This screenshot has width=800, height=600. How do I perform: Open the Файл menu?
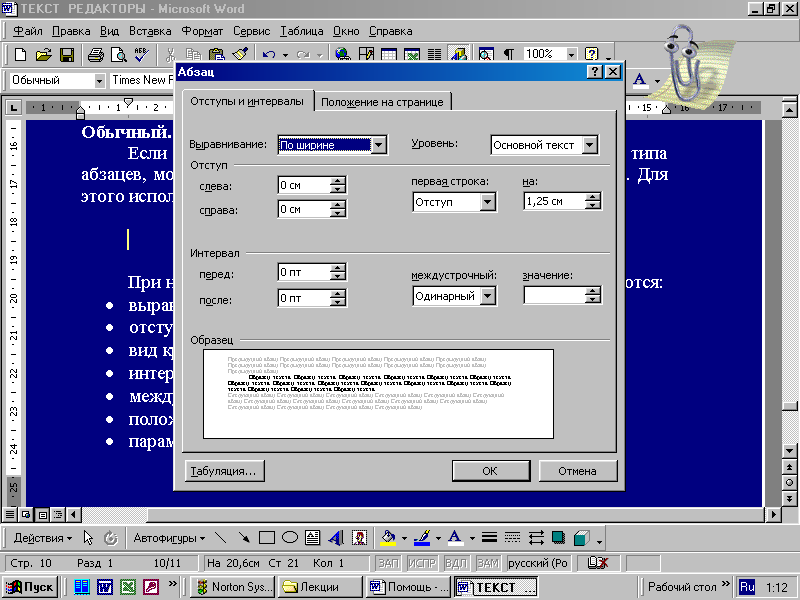click(x=28, y=31)
